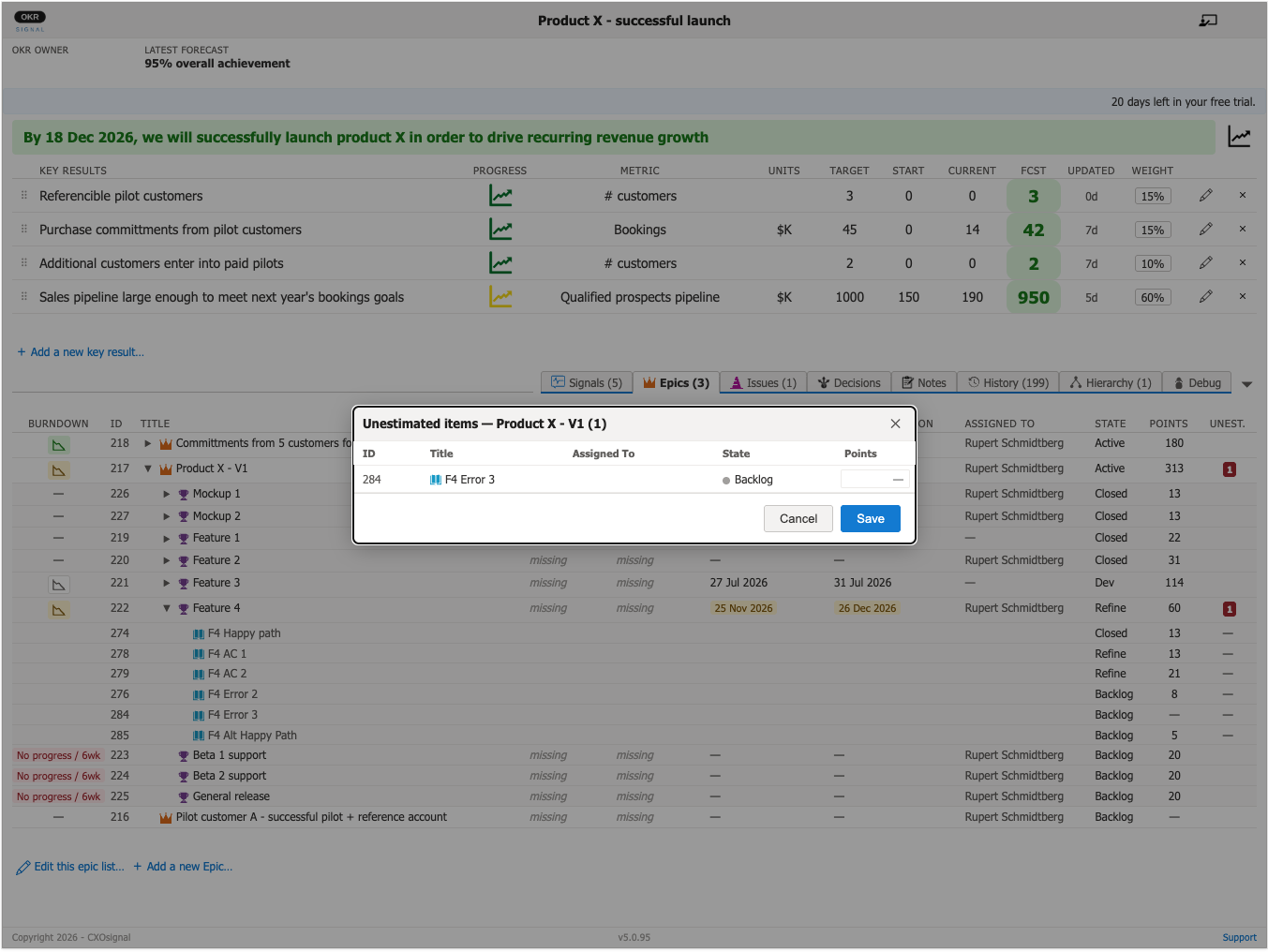Edit Additional customers key result pencil
Screen dimensions: 1268x952
pyautogui.click(x=1206, y=262)
